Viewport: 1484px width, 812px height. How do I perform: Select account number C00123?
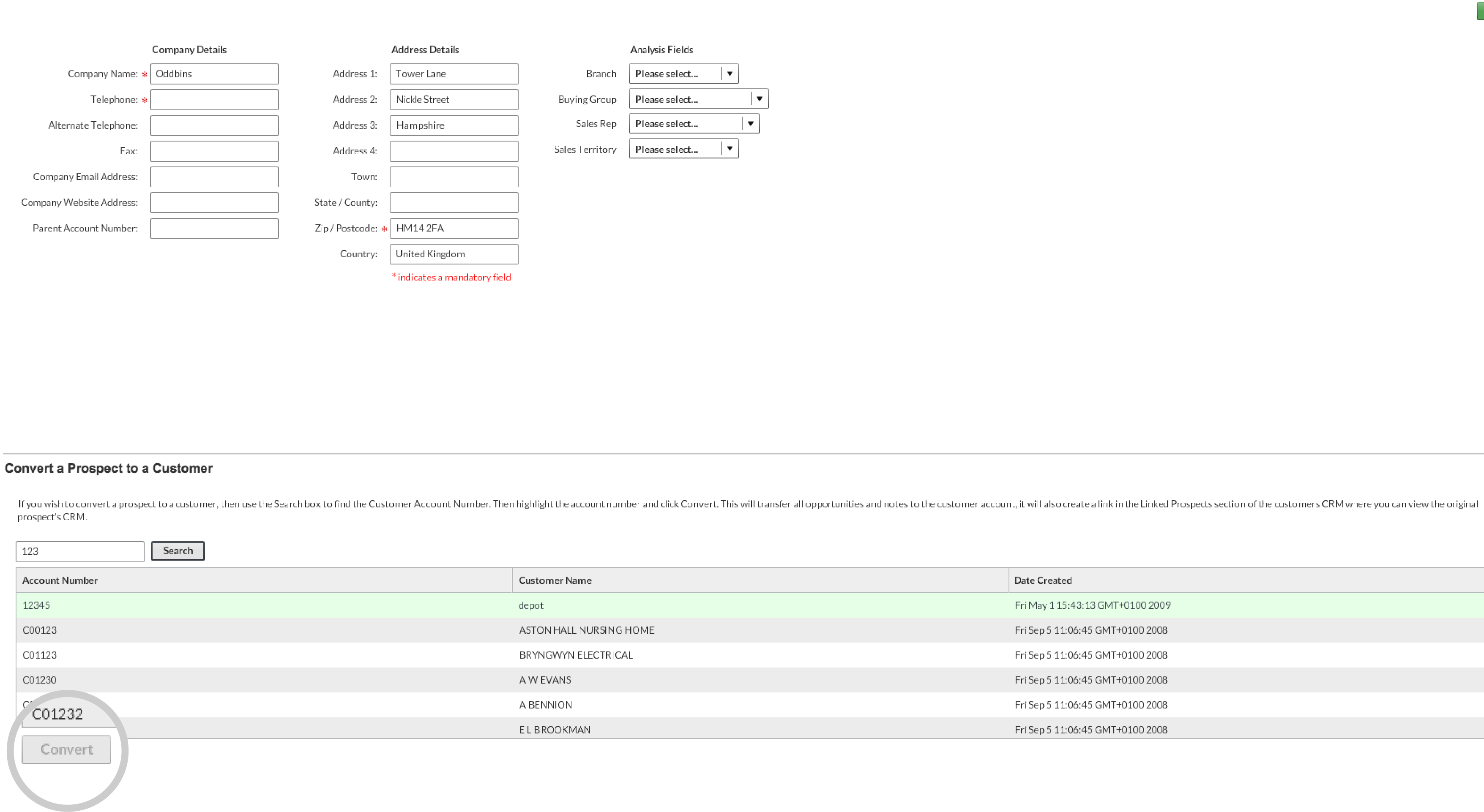(x=39, y=630)
